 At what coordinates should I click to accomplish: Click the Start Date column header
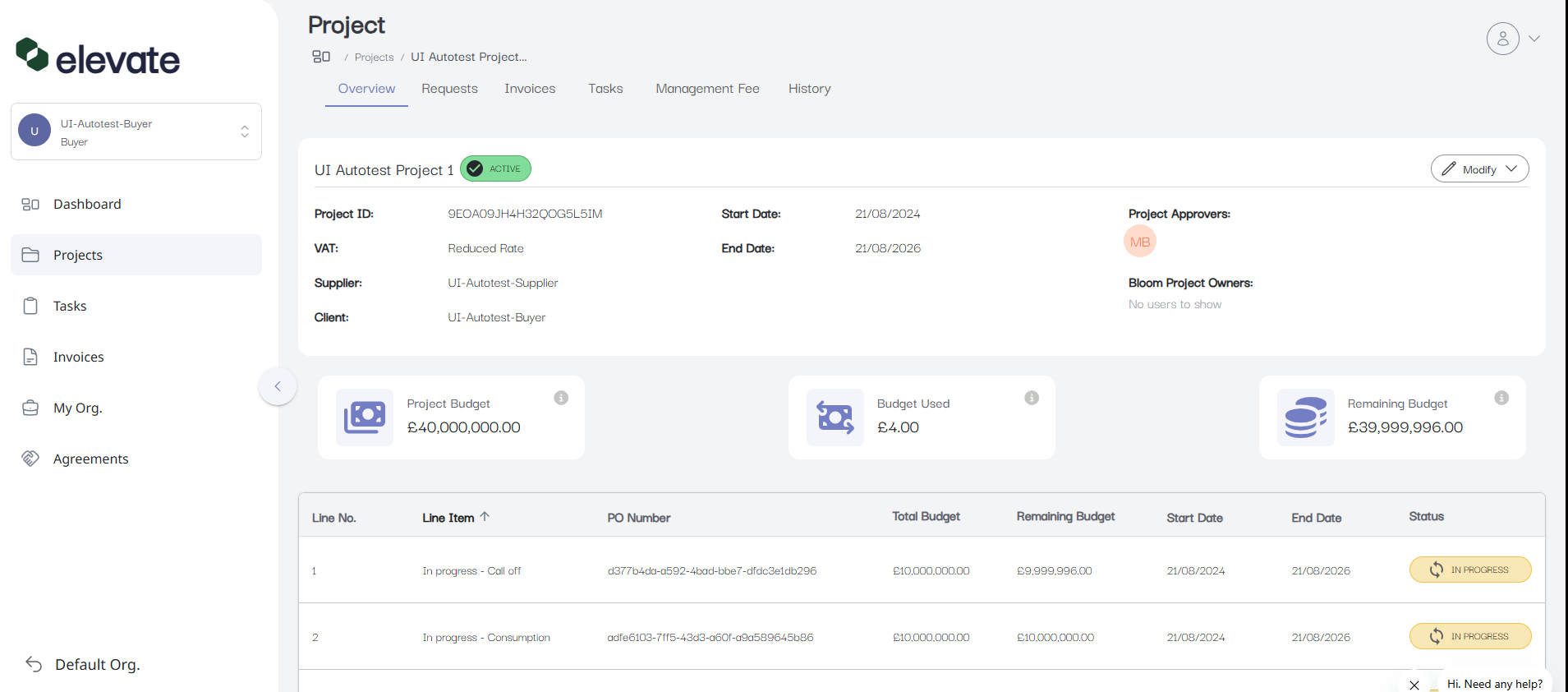point(1194,518)
